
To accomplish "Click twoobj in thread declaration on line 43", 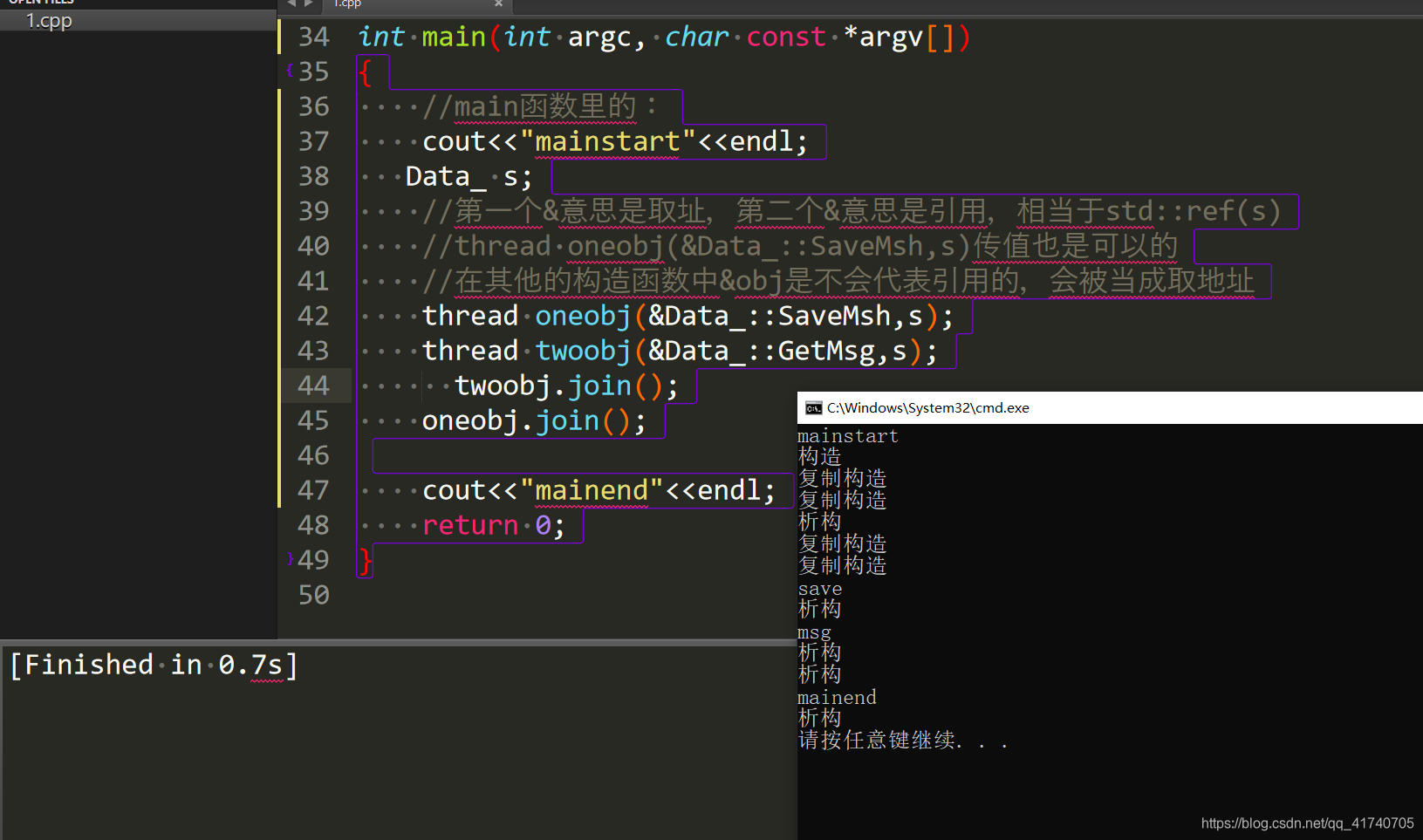I will [x=583, y=351].
